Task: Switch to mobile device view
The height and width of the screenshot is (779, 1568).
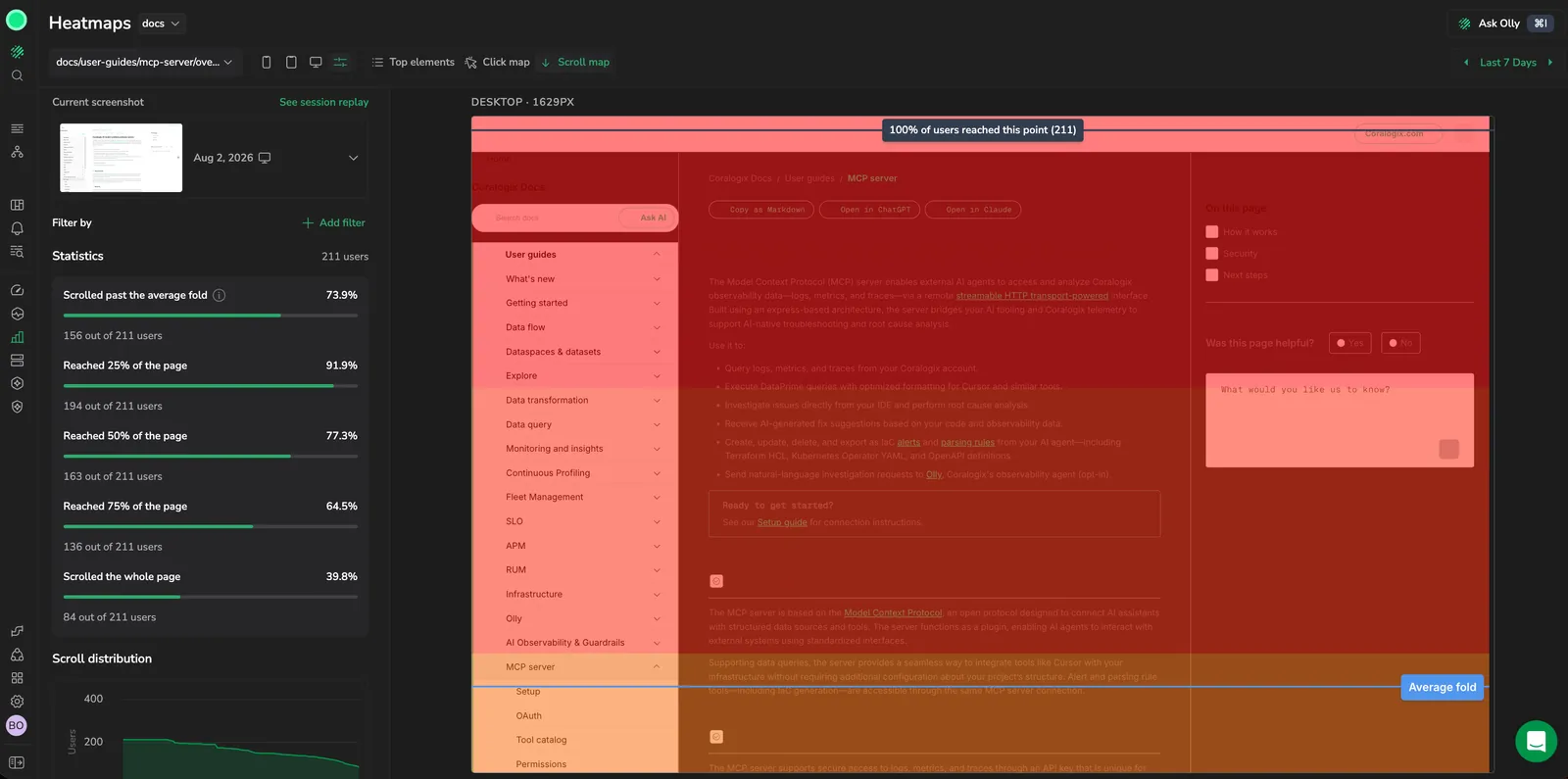Action: coord(267,62)
